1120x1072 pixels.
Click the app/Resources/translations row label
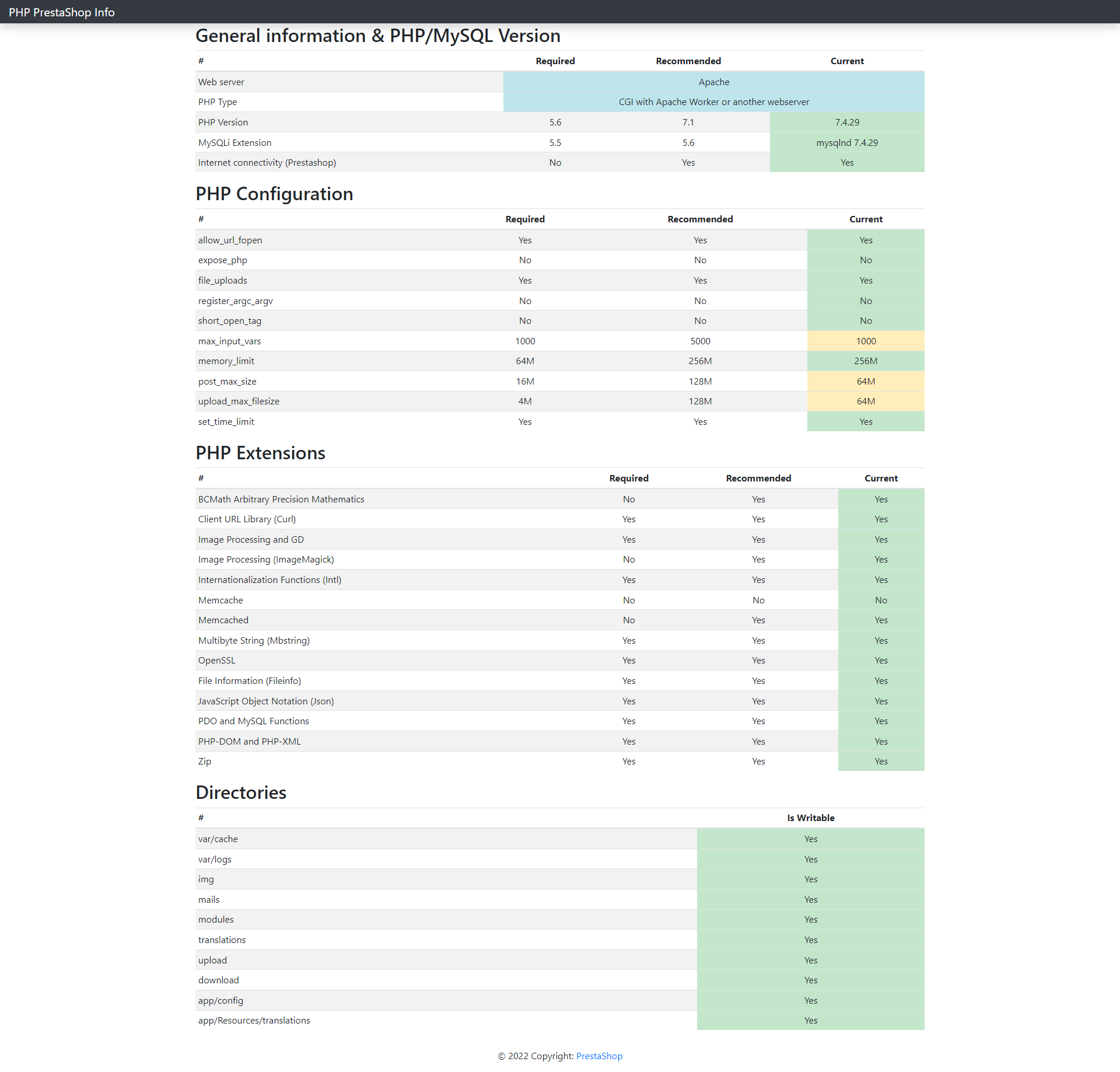coord(254,1020)
